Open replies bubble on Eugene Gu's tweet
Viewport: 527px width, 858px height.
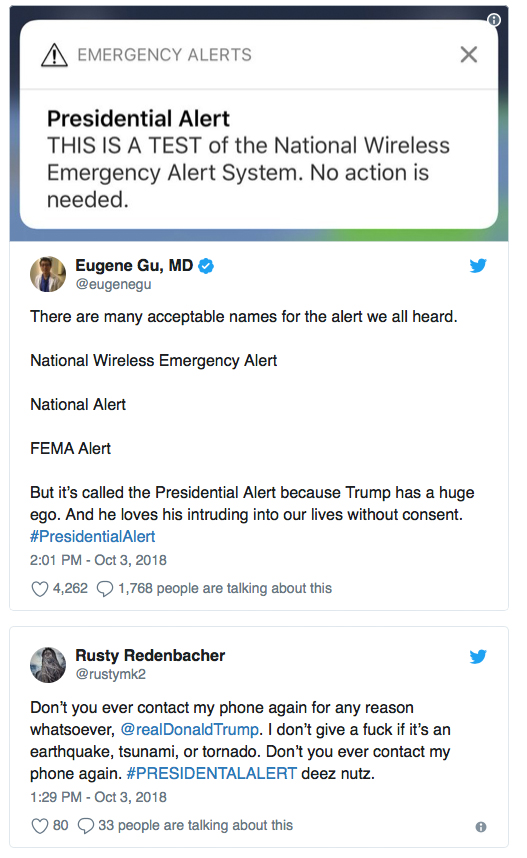click(x=105, y=589)
